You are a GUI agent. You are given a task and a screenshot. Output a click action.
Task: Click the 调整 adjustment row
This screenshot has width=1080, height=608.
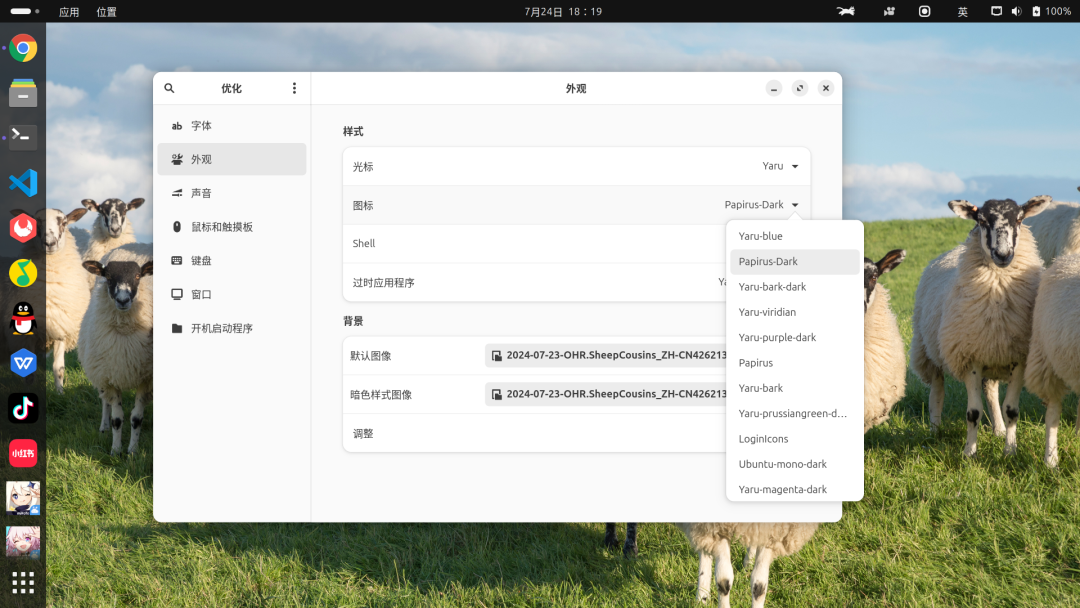pyautogui.click(x=534, y=433)
